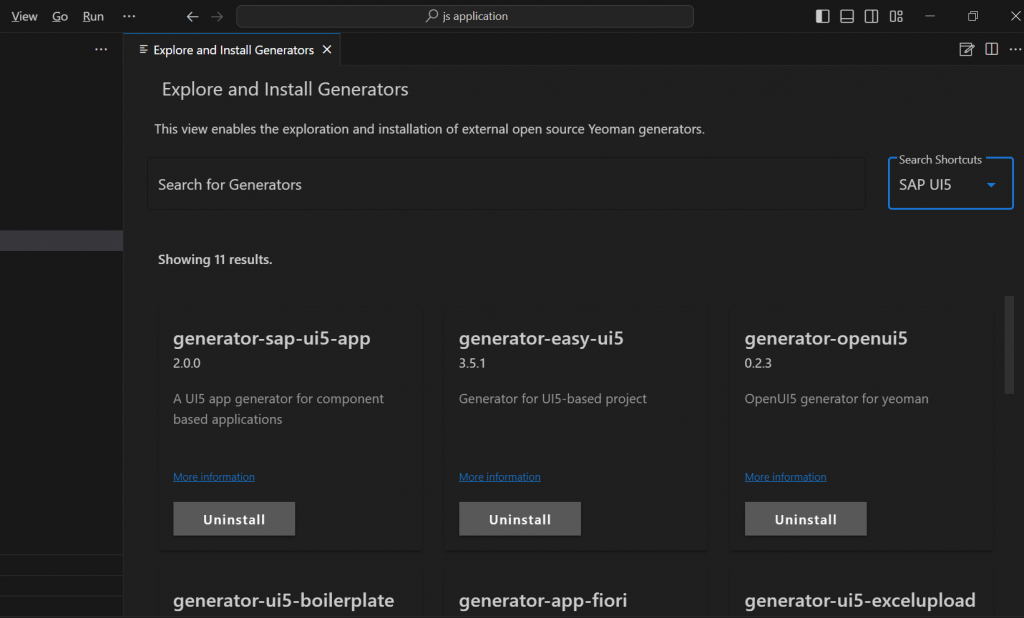Screen dimensions: 1024x618
Task: Open the side bar more actions menu
Action: [x=101, y=49]
